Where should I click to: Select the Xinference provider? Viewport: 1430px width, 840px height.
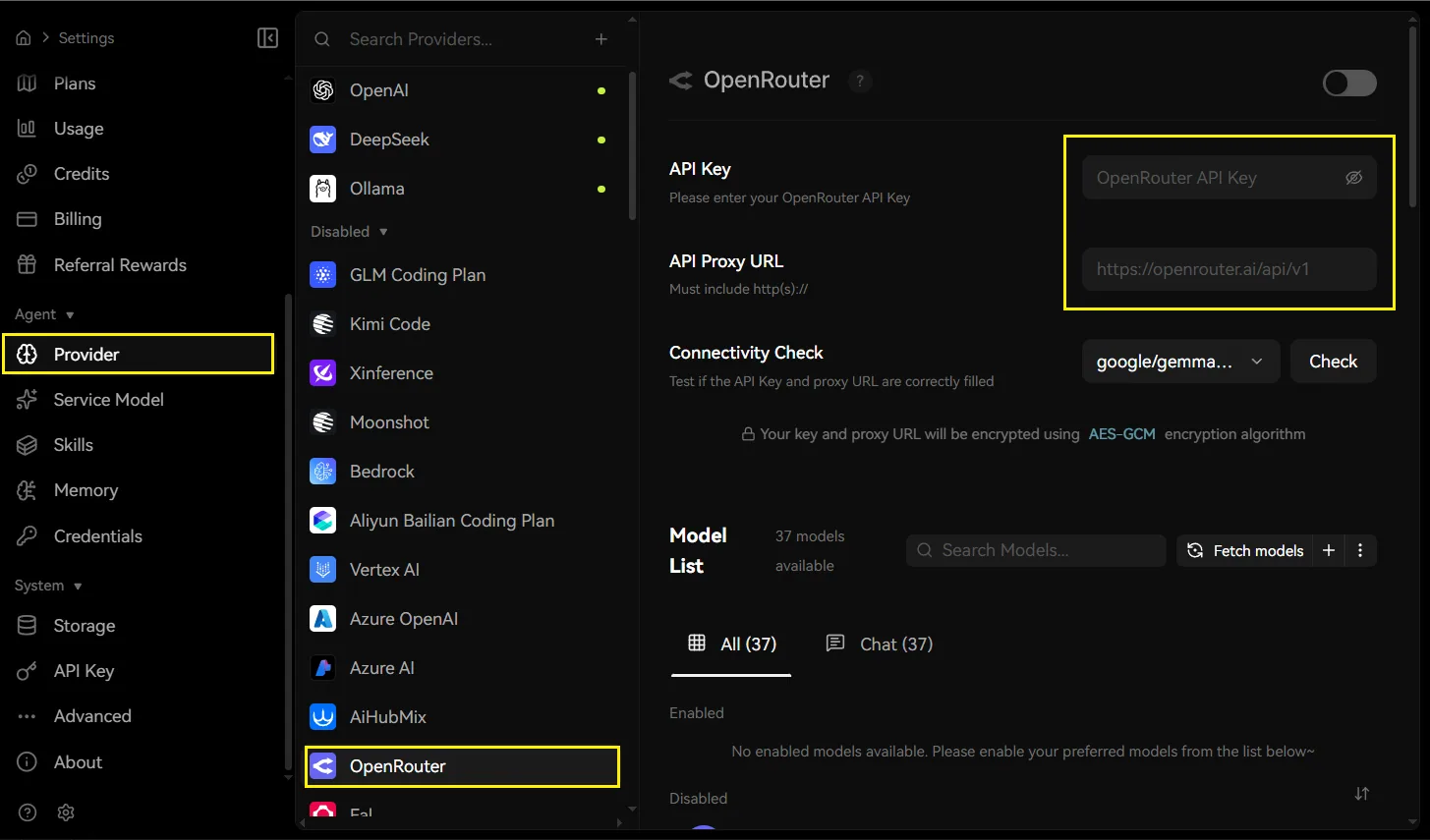click(462, 373)
